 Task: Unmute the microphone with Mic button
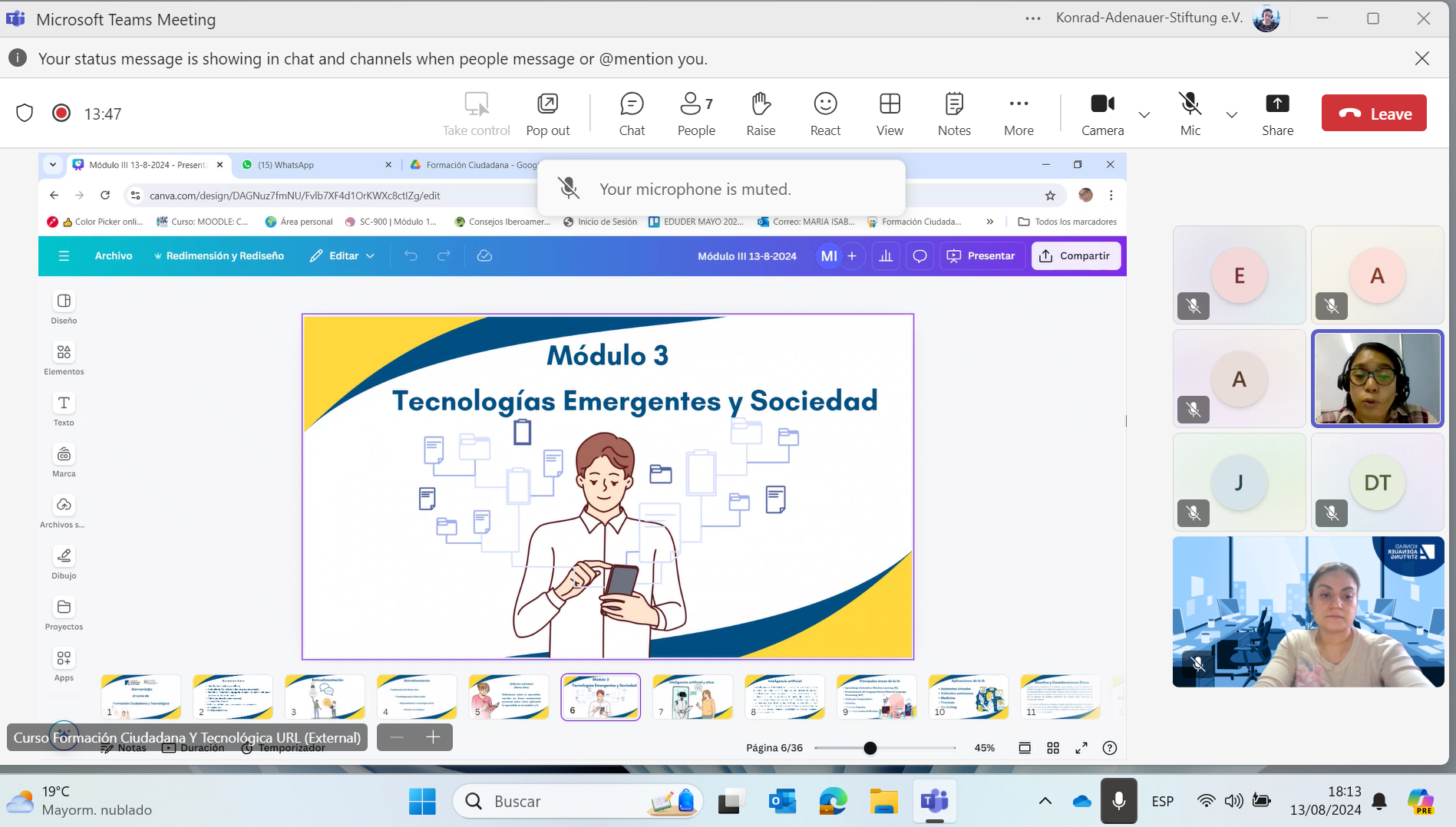pyautogui.click(x=1189, y=114)
